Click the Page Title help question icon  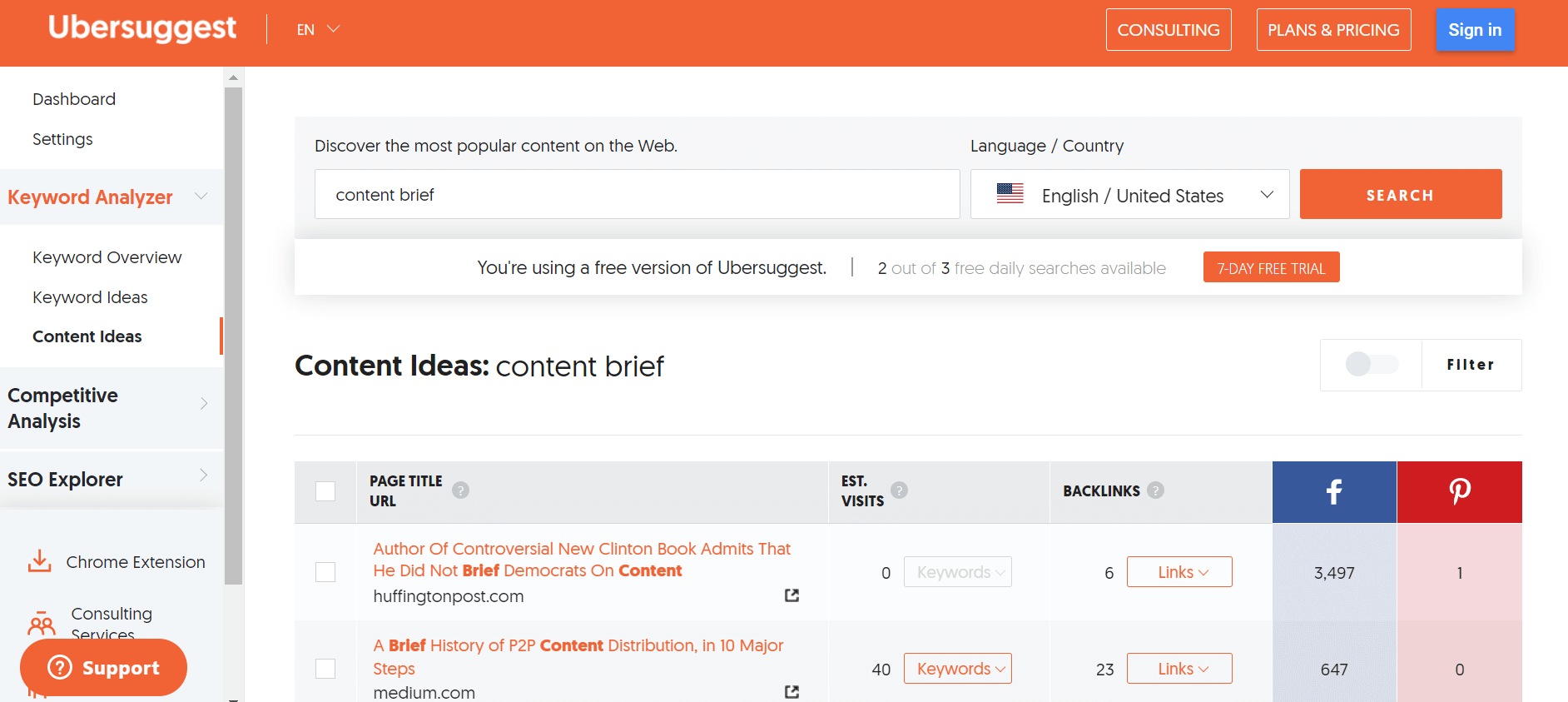[460, 490]
